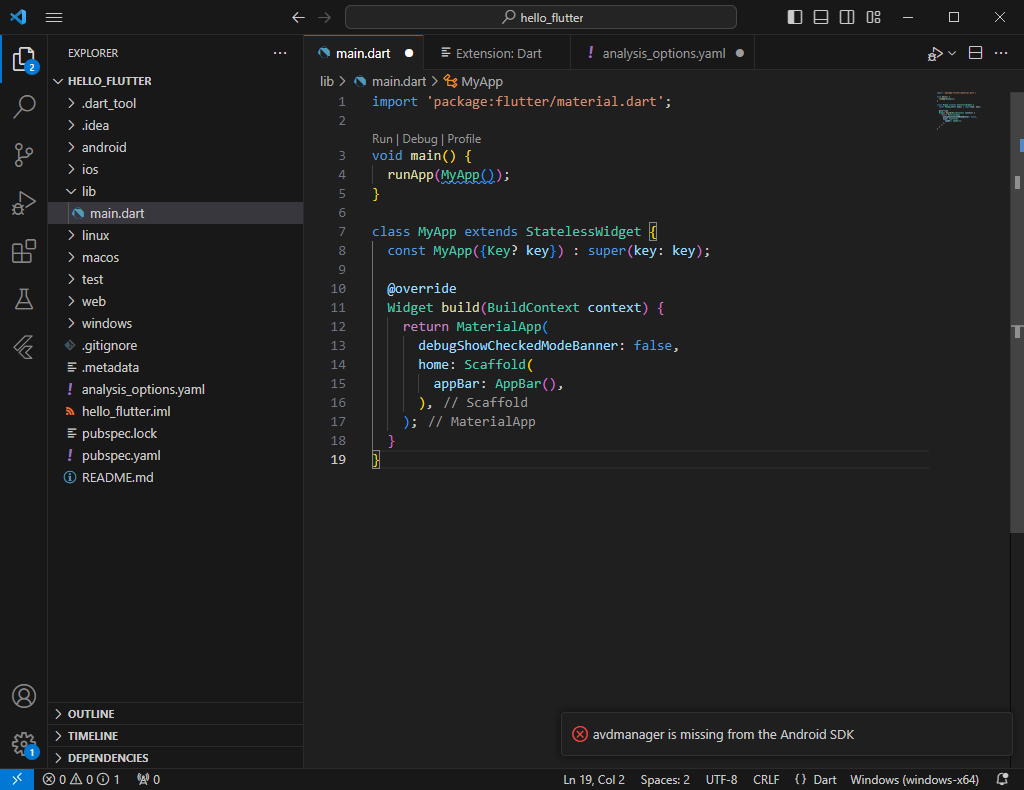Collapse the lib folder
1024x790 pixels.
tap(176, 191)
